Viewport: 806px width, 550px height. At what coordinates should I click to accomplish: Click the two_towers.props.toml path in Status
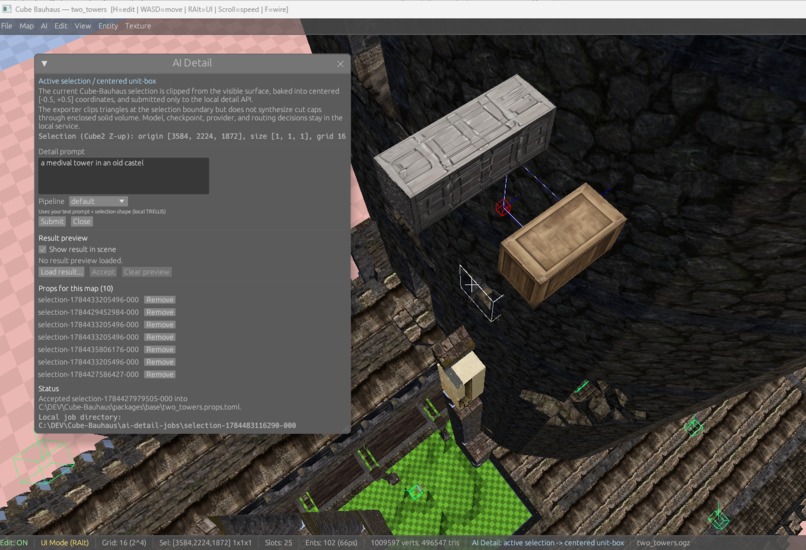coord(139,407)
